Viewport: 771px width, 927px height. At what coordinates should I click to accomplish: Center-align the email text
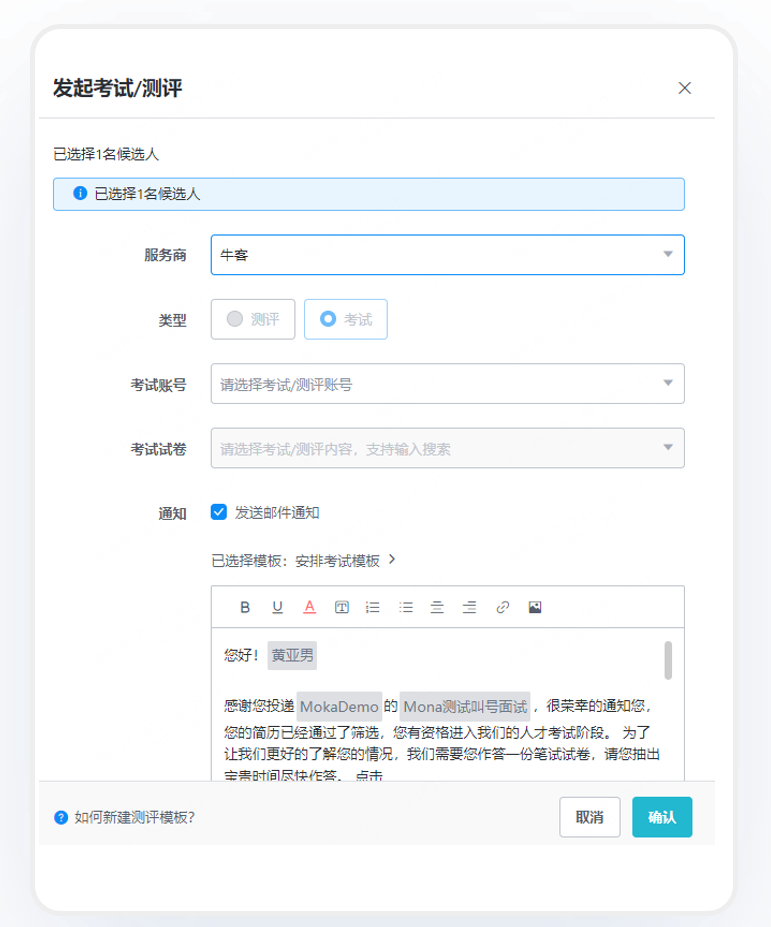437,607
